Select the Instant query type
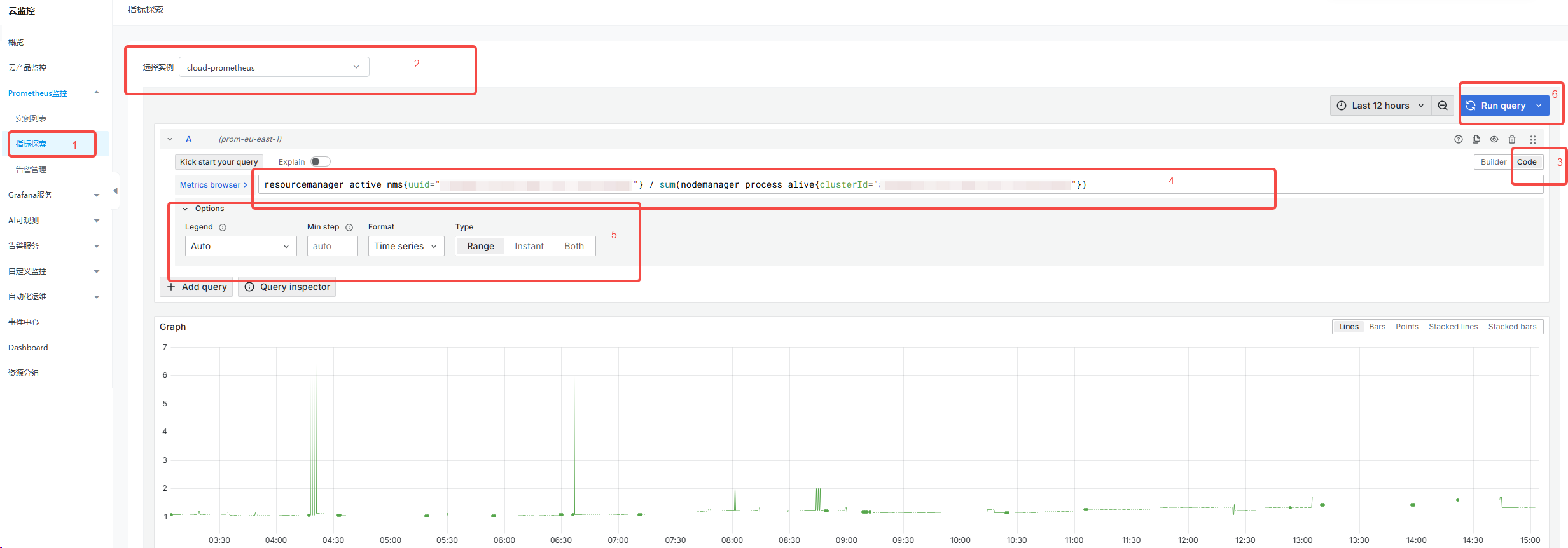The width and height of the screenshot is (1568, 548). (529, 246)
